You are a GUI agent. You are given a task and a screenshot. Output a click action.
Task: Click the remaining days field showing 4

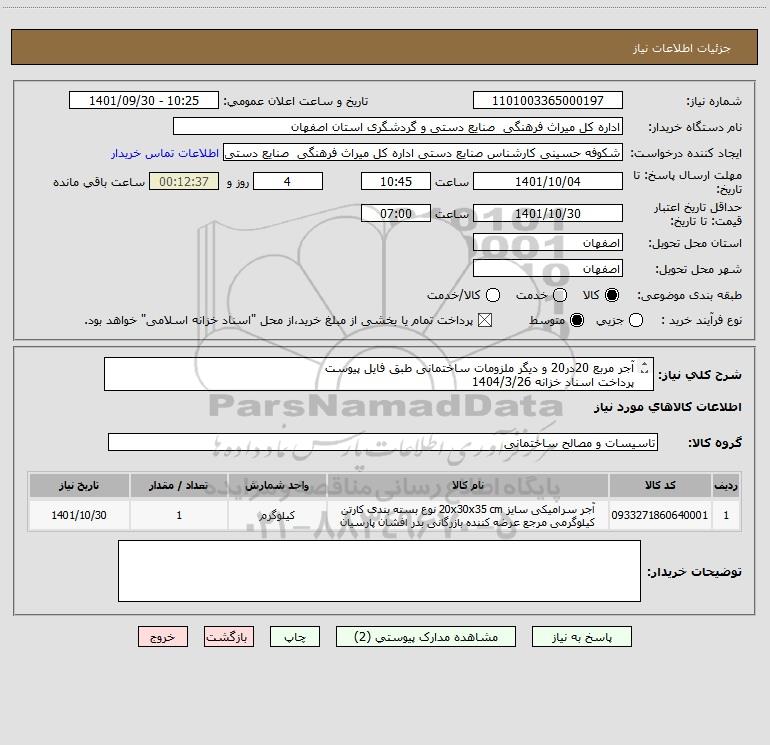[x=288, y=182]
